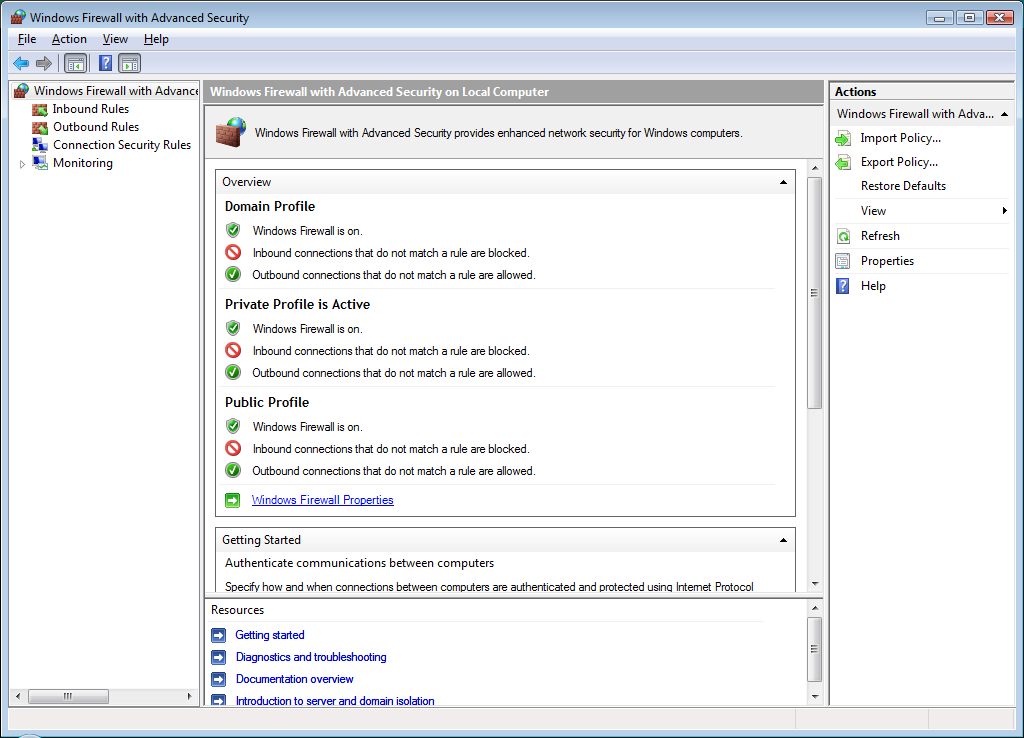Click the Overview pane scroll down arrow
Screen dimensions: 1024x738
click(814, 584)
